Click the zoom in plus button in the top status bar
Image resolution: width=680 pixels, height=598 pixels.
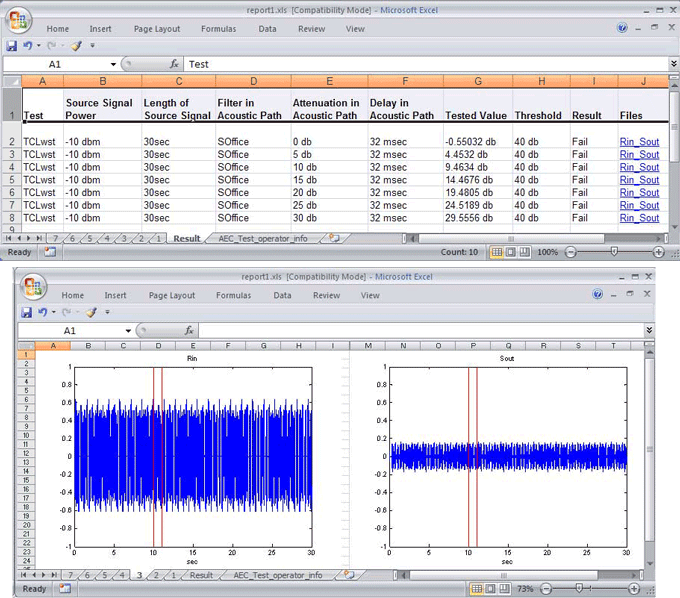click(x=658, y=252)
